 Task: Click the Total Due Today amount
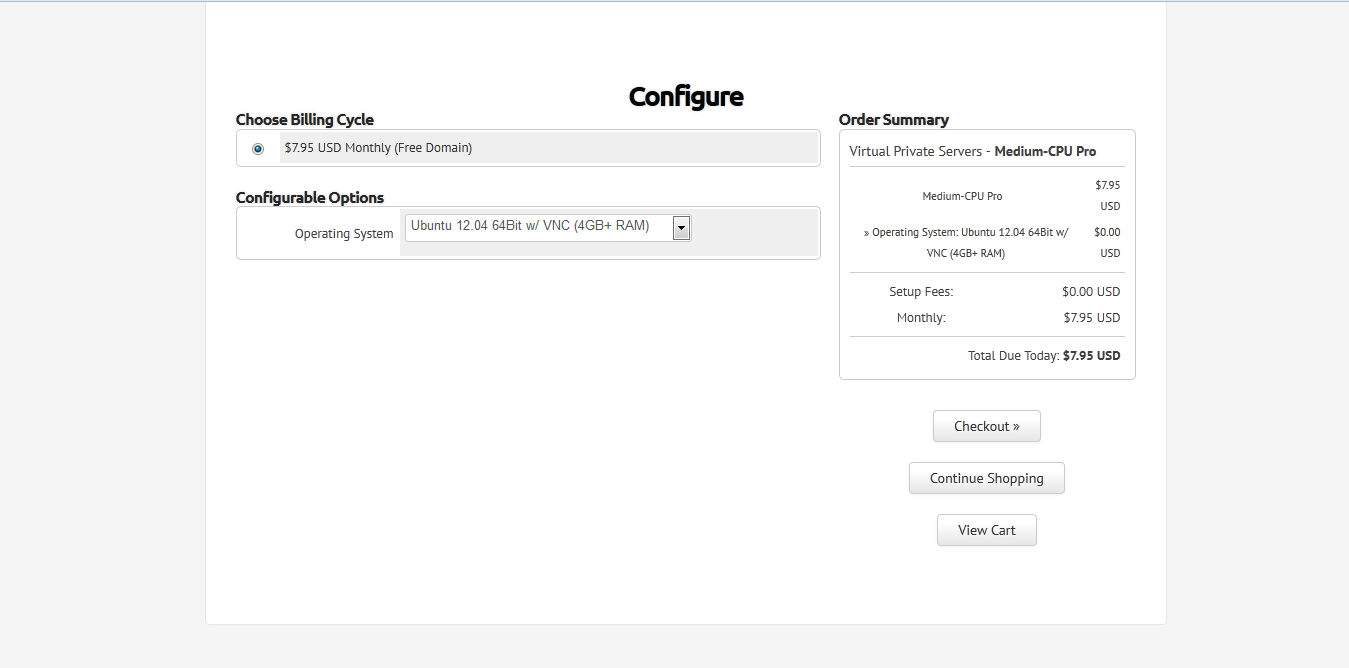[1091, 356]
